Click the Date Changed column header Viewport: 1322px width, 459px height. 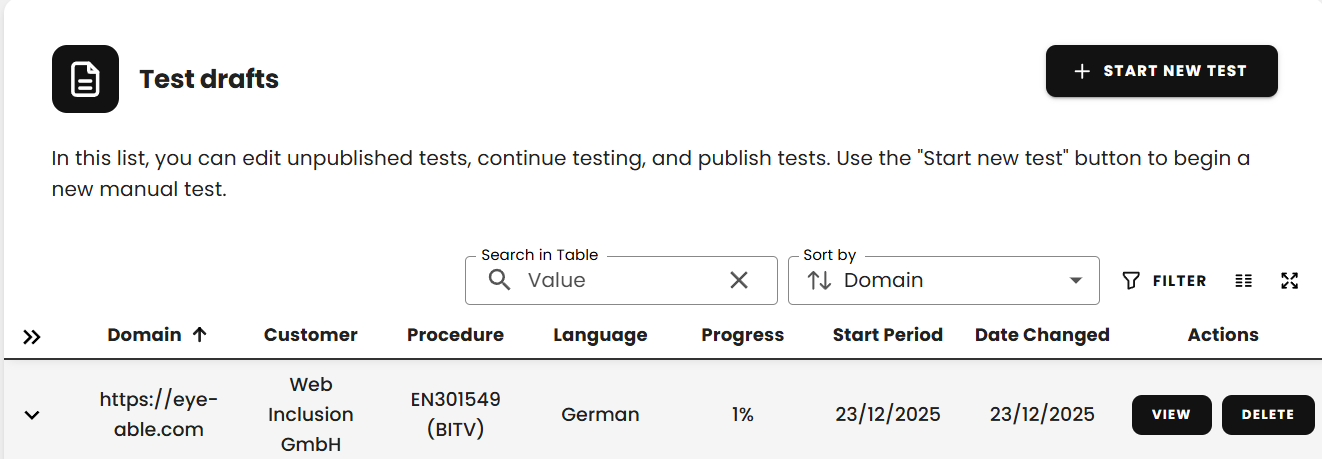pyautogui.click(x=1042, y=335)
